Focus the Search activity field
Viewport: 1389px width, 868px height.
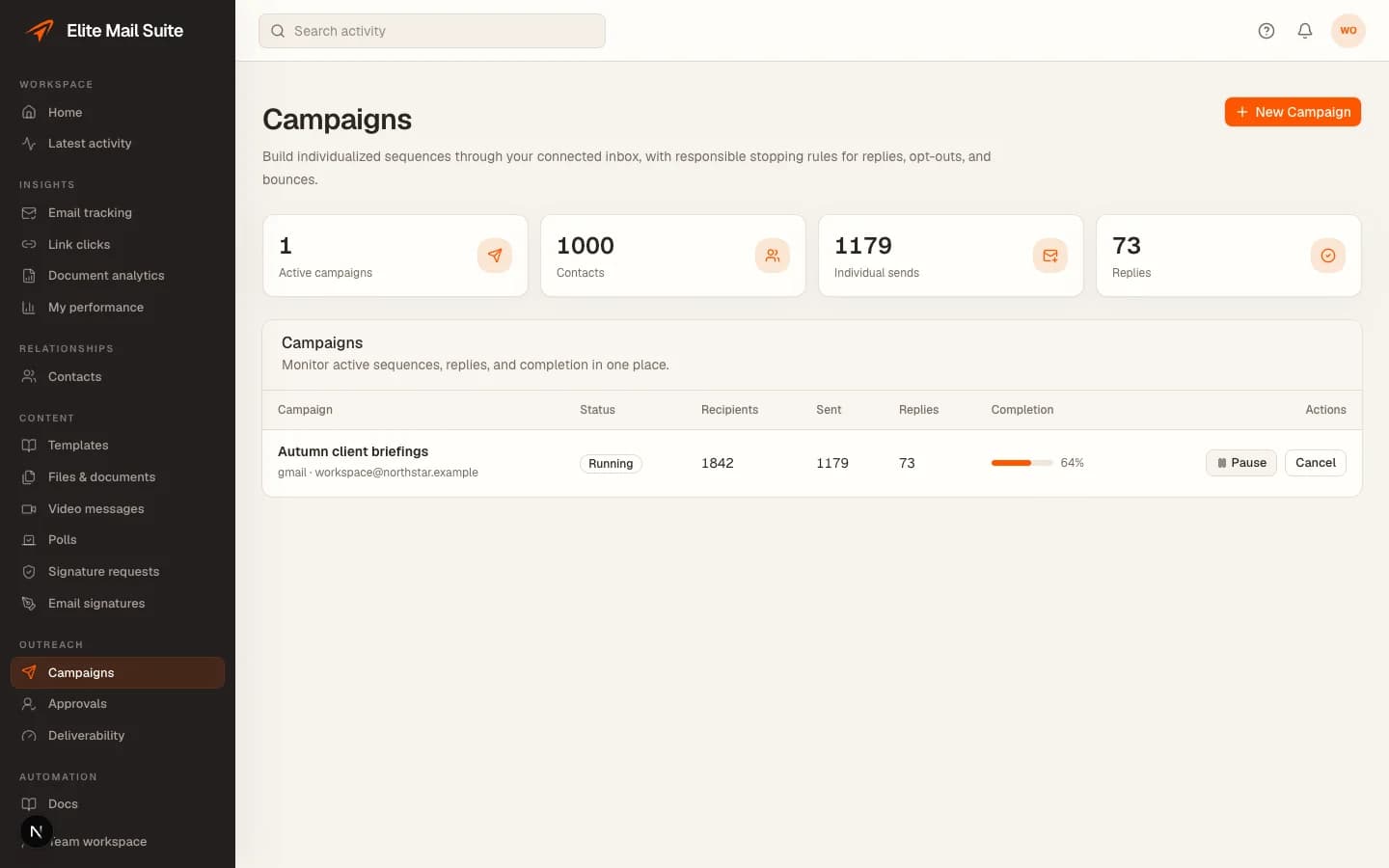[x=432, y=31]
